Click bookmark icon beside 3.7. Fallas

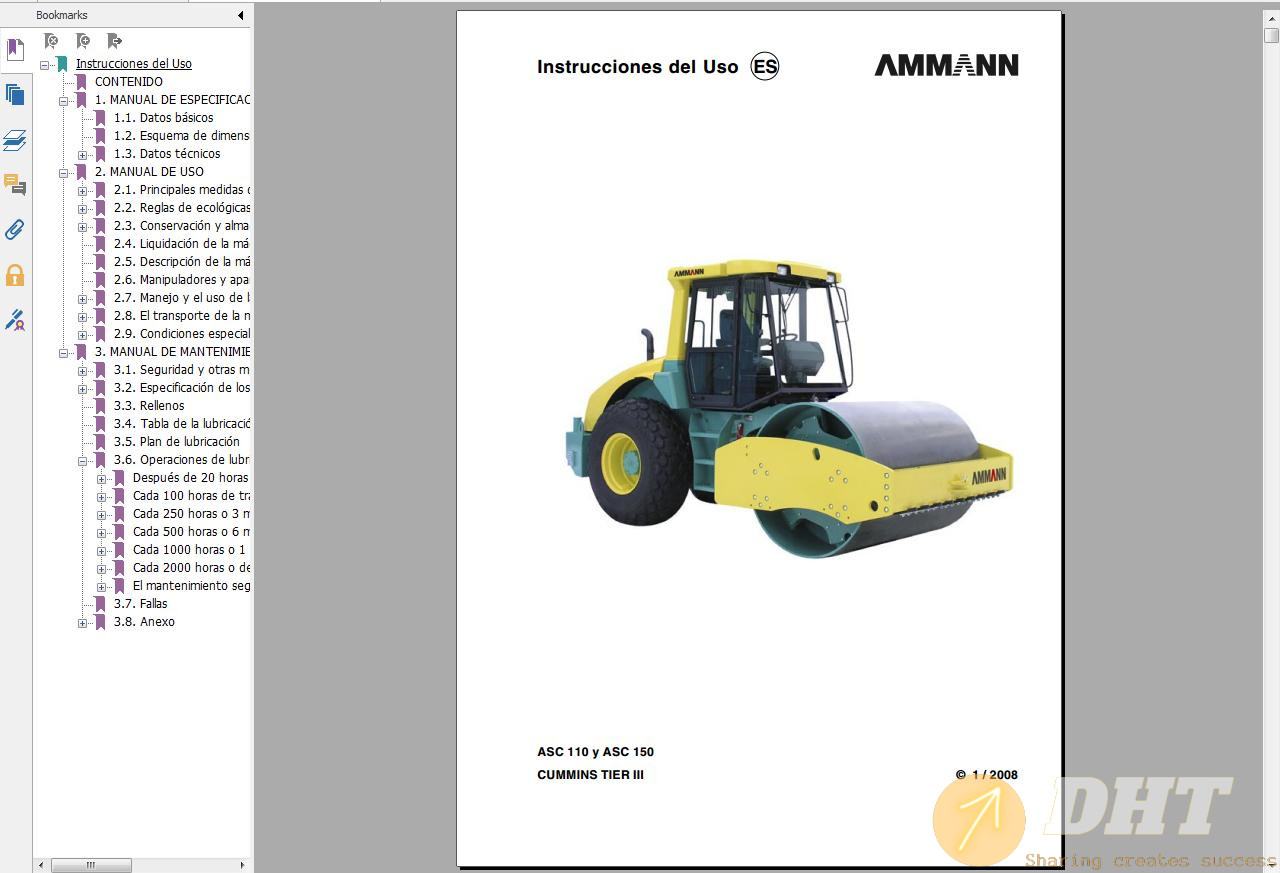coord(100,604)
